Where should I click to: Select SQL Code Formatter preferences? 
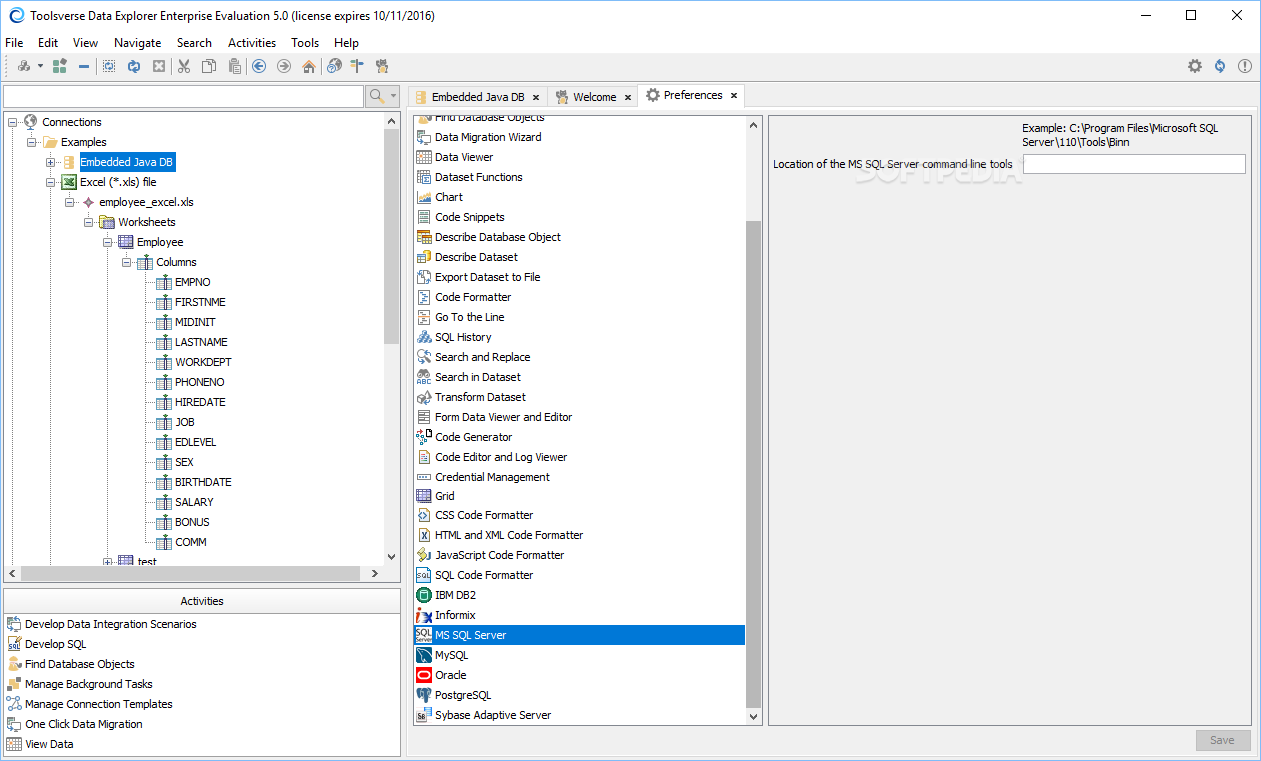(484, 575)
